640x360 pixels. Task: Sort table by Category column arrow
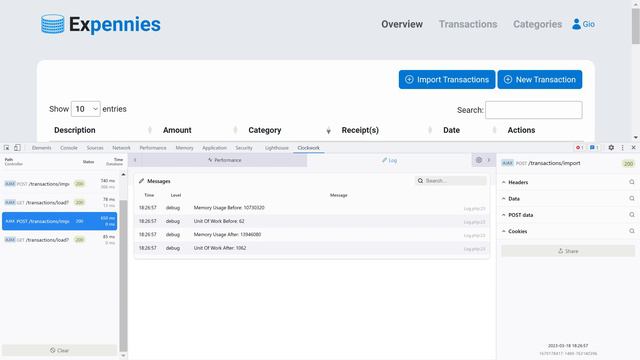[x=329, y=130]
